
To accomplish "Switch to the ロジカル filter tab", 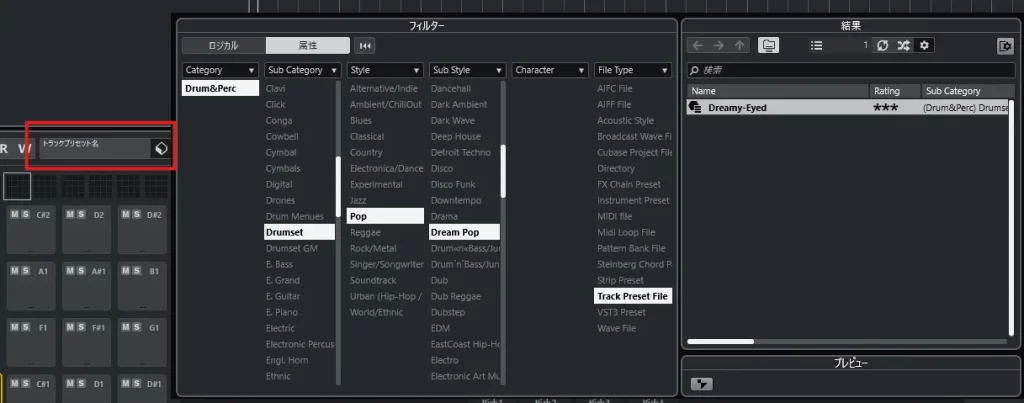I will (223, 45).
